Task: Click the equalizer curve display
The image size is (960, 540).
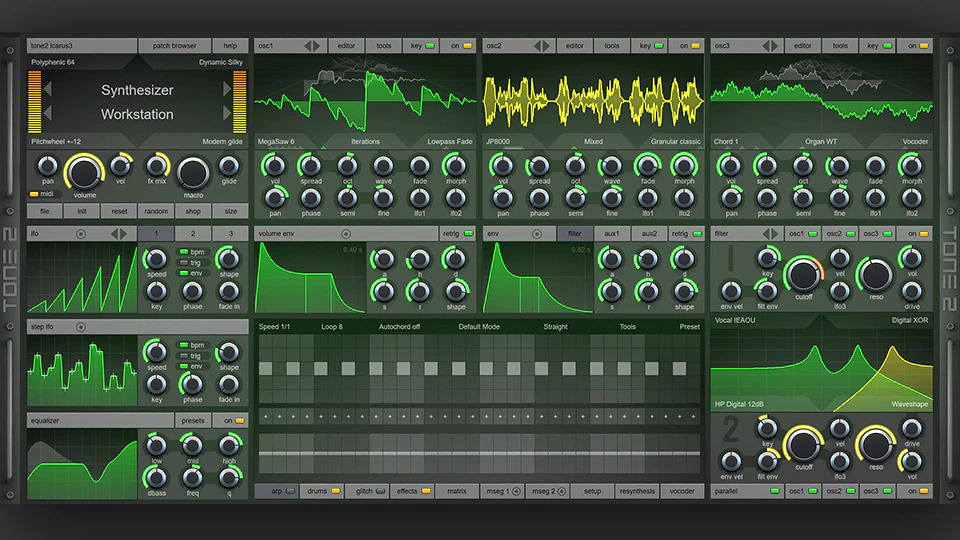Action: (x=82, y=463)
